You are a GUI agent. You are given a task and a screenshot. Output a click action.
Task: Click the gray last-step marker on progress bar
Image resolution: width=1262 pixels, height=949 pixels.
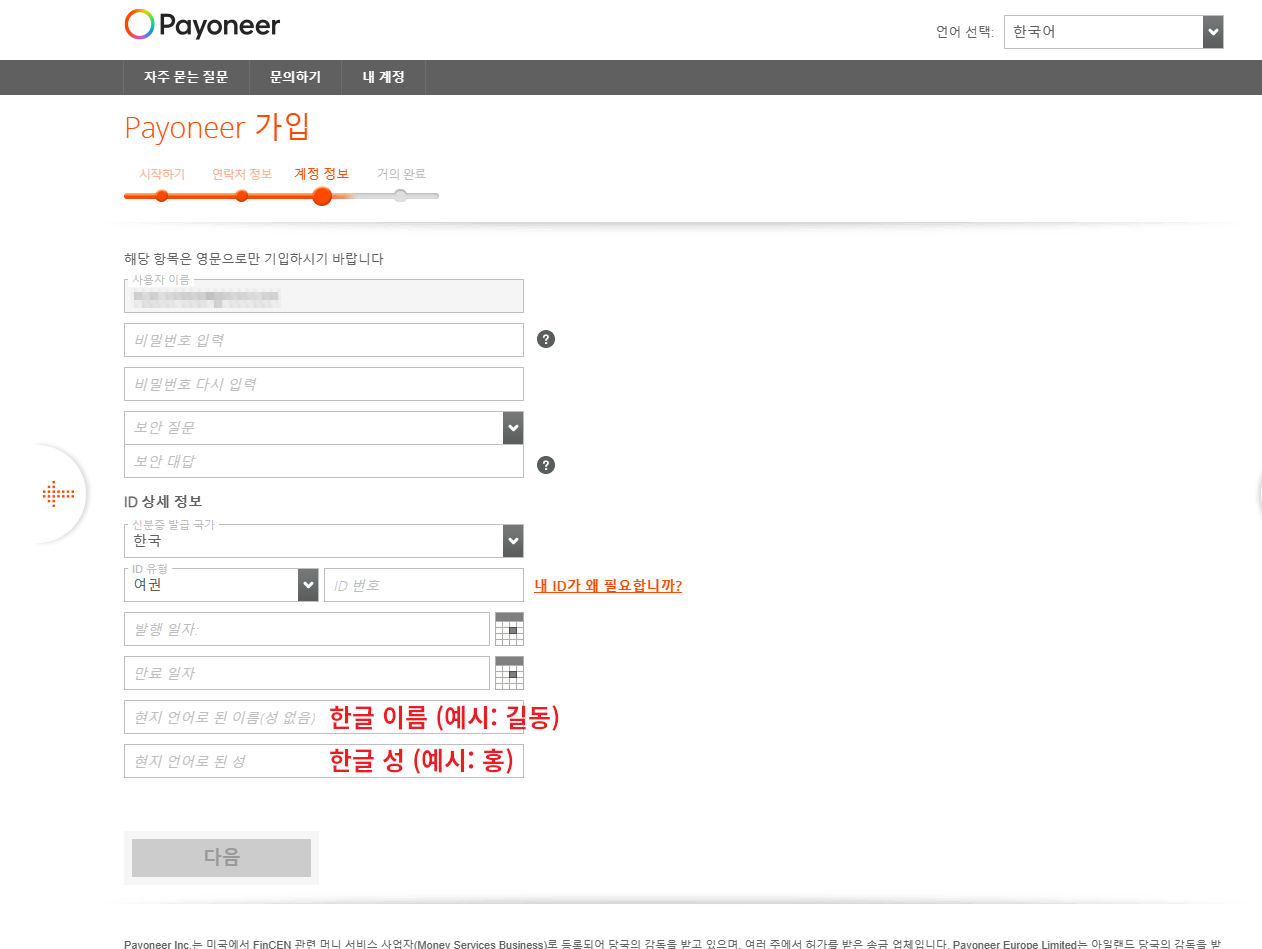click(401, 196)
